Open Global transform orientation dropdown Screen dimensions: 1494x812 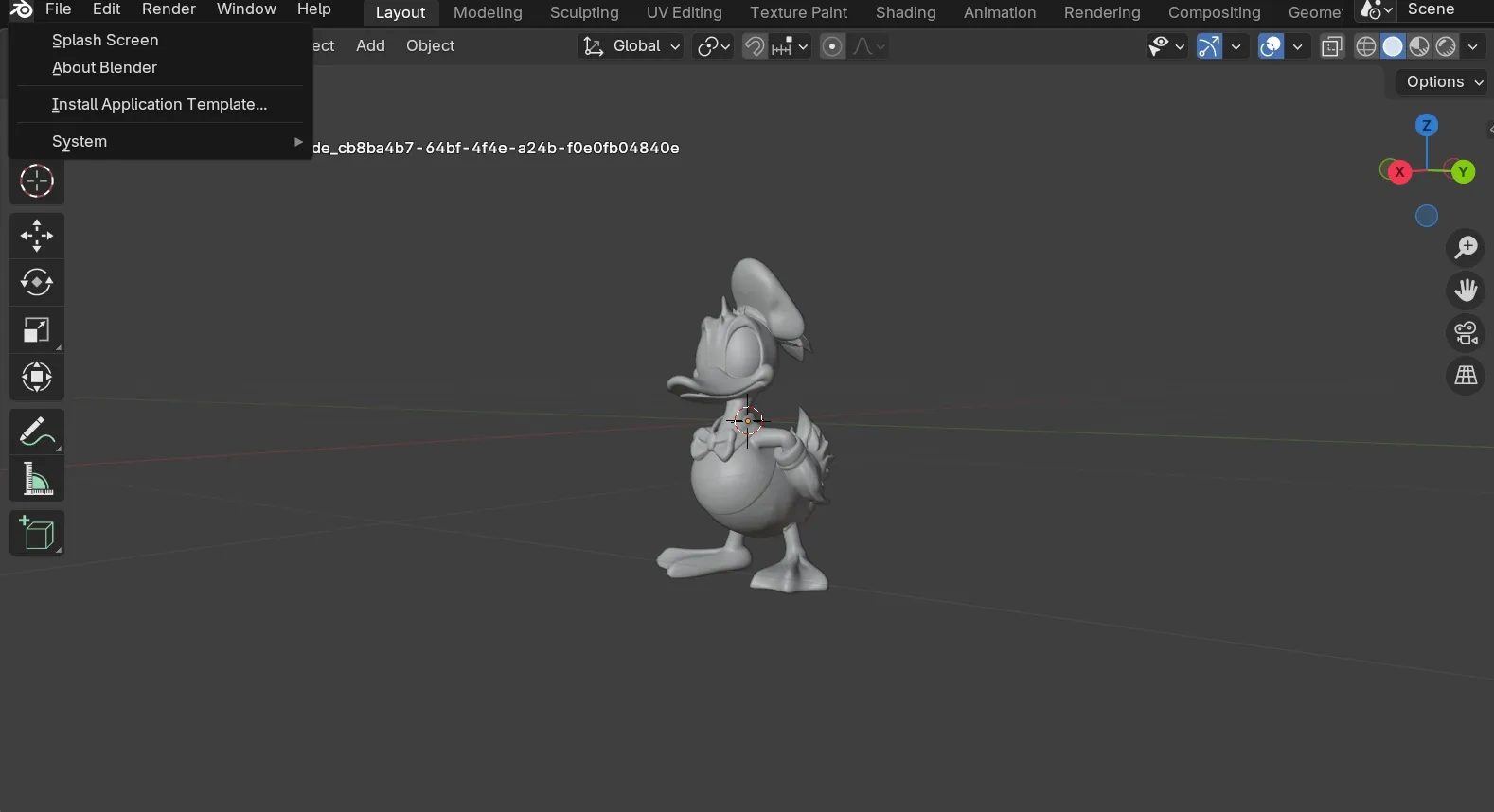(x=631, y=46)
